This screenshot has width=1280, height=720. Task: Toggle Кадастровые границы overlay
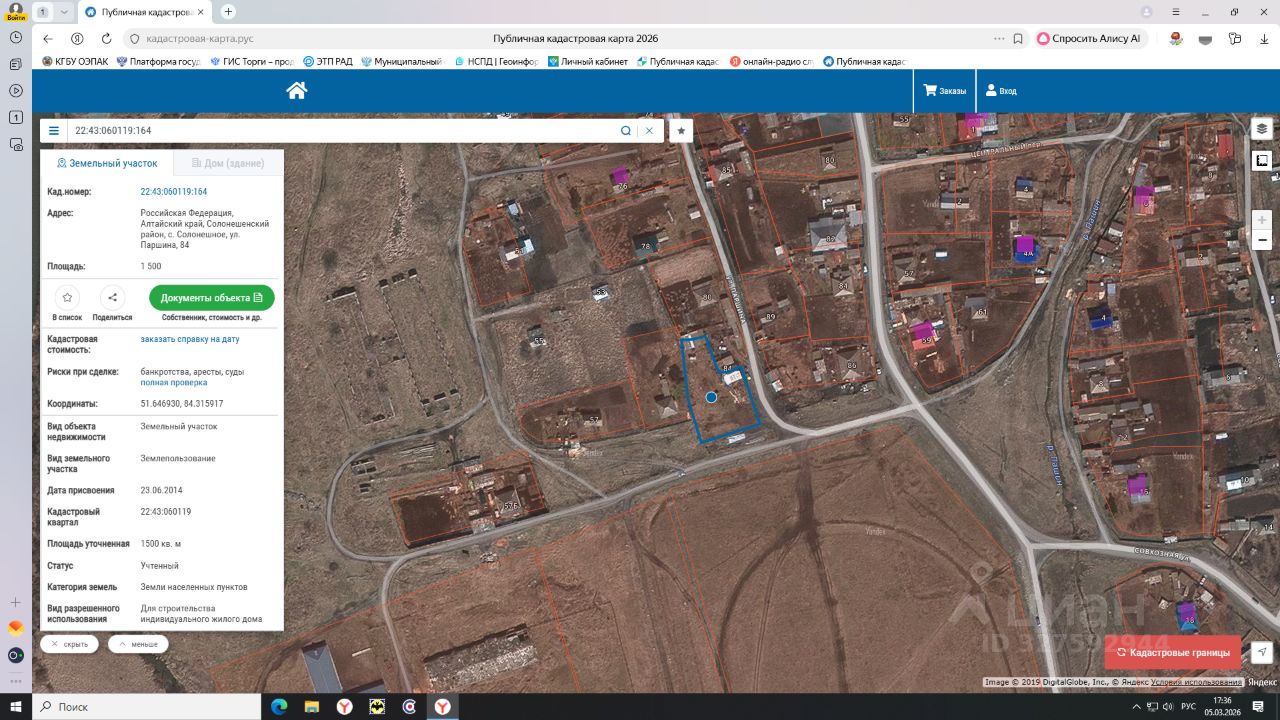click(x=1173, y=653)
